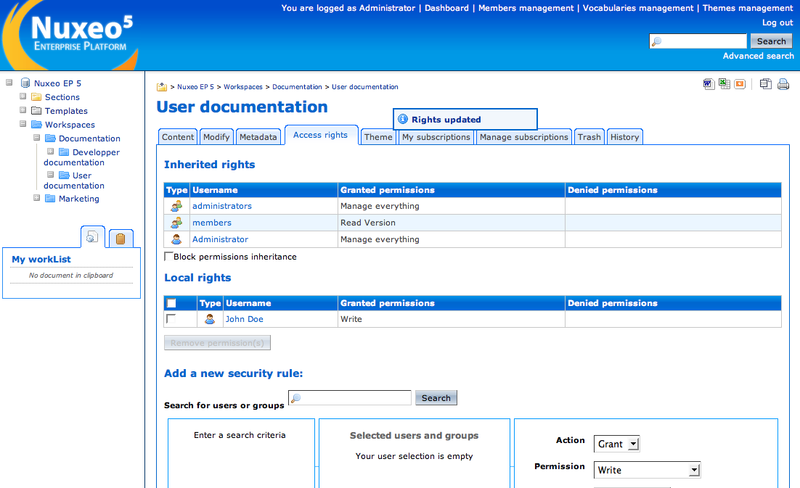The height and width of the screenshot is (488, 800).
Task: Collapse the Workspaces tree node
Action: click(23, 124)
